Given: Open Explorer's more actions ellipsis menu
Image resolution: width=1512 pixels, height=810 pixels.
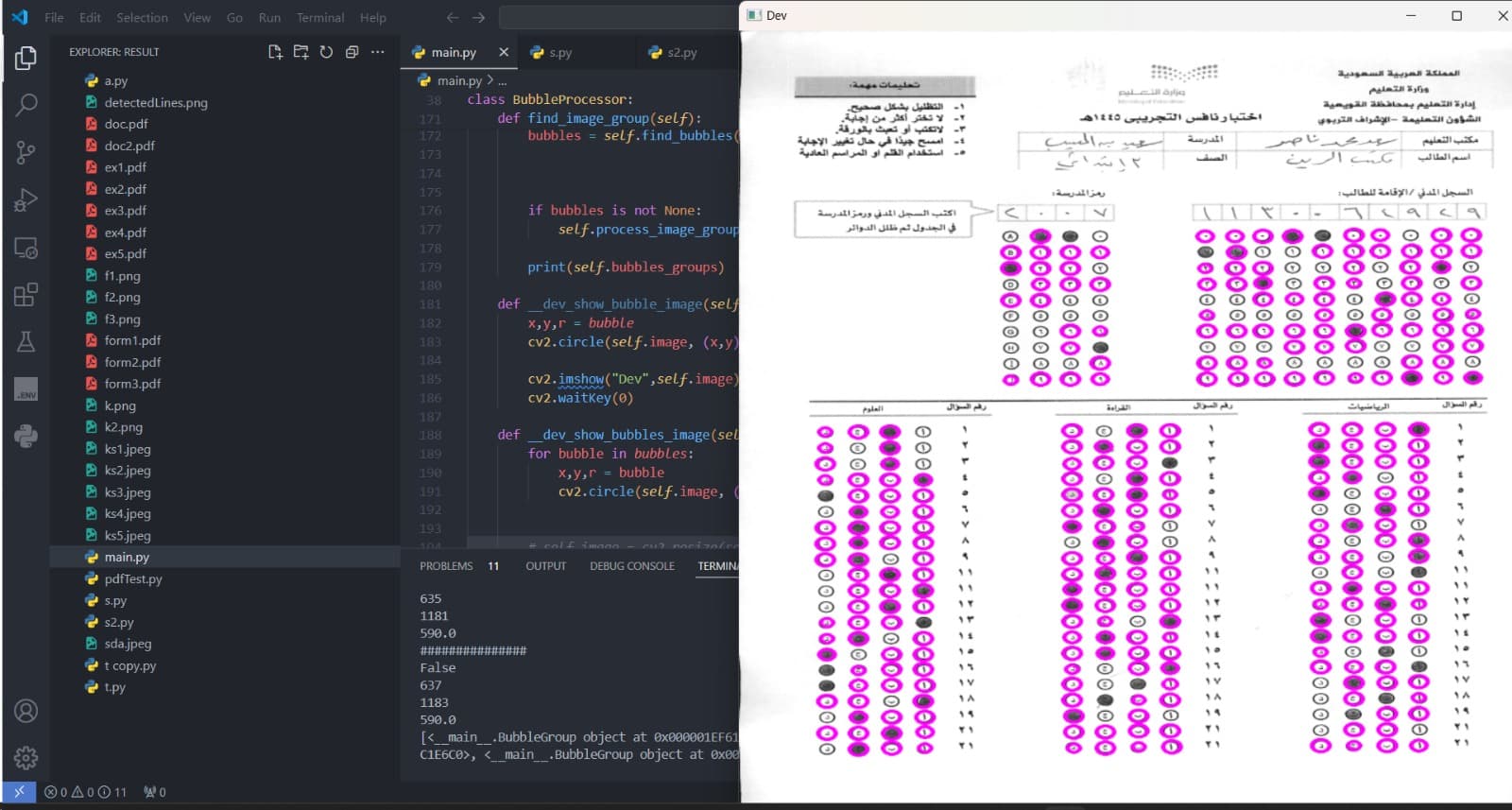Looking at the screenshot, I should click(x=378, y=52).
